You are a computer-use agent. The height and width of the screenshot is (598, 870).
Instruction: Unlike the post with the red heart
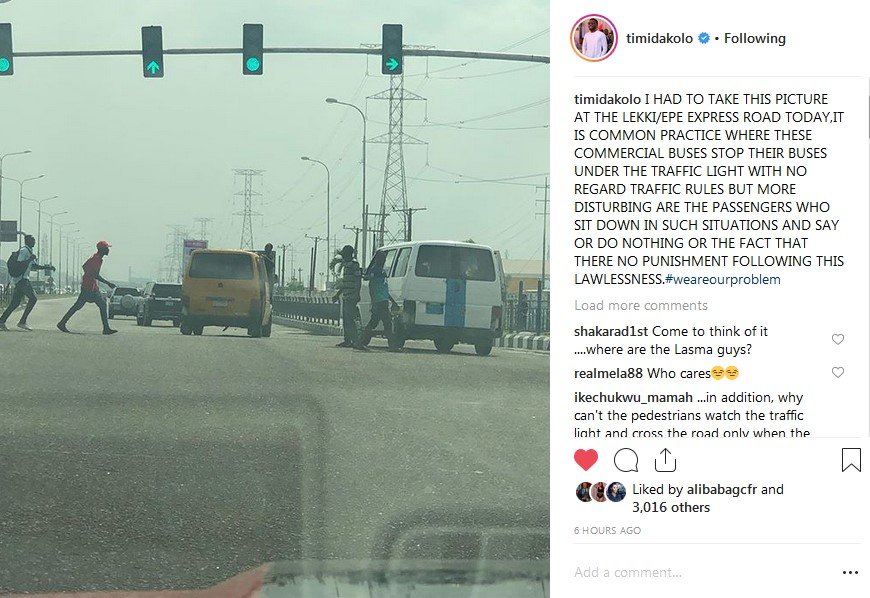pyautogui.click(x=585, y=460)
